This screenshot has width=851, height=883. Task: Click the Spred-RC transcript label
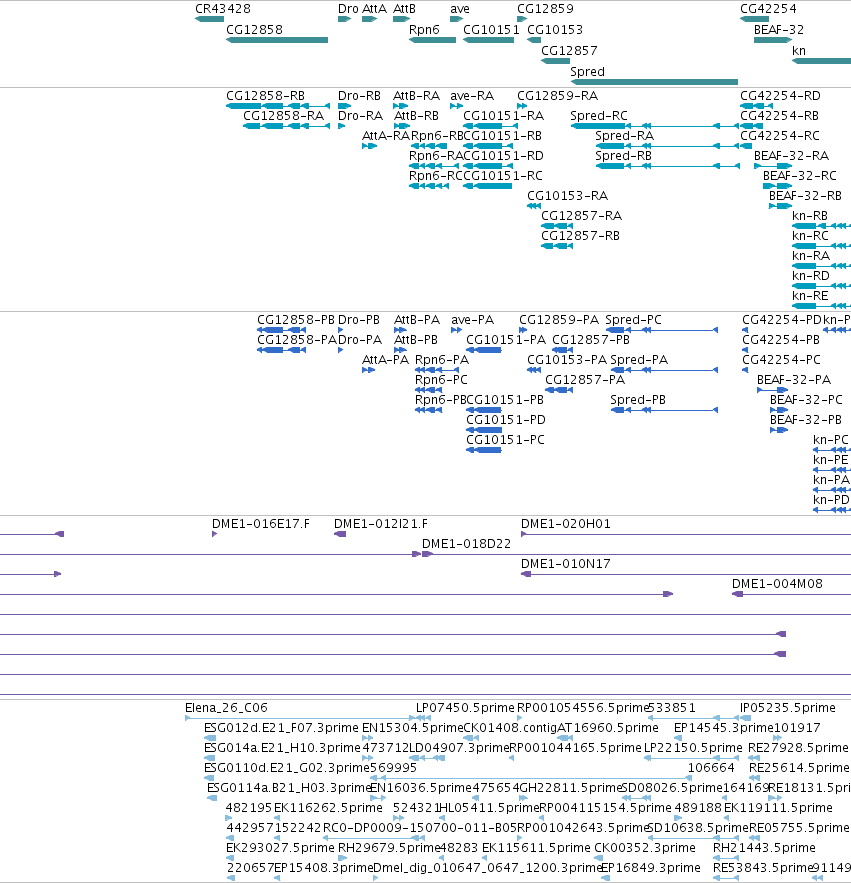pos(599,116)
